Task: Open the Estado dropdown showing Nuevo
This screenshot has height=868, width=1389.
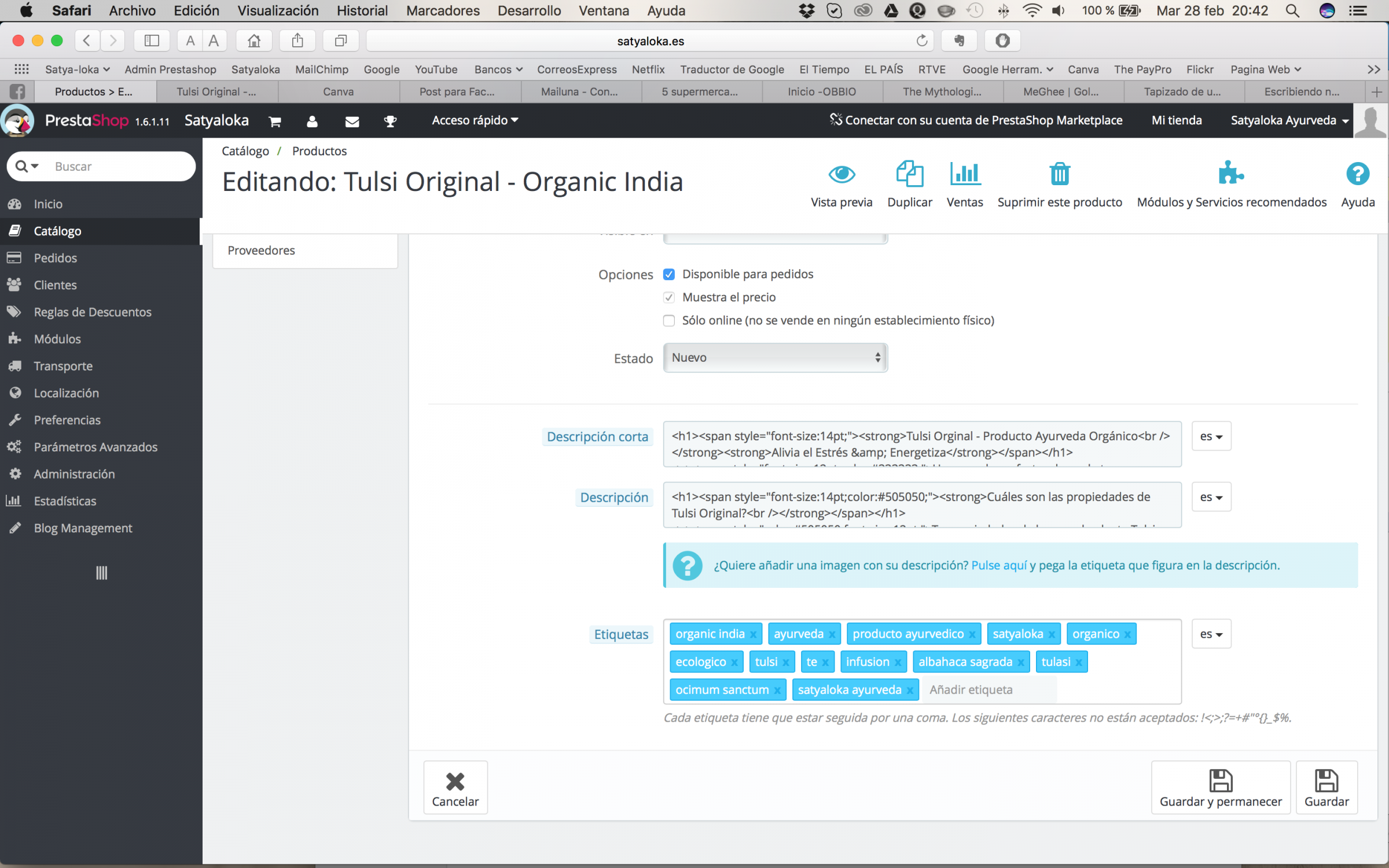Action: (x=774, y=358)
